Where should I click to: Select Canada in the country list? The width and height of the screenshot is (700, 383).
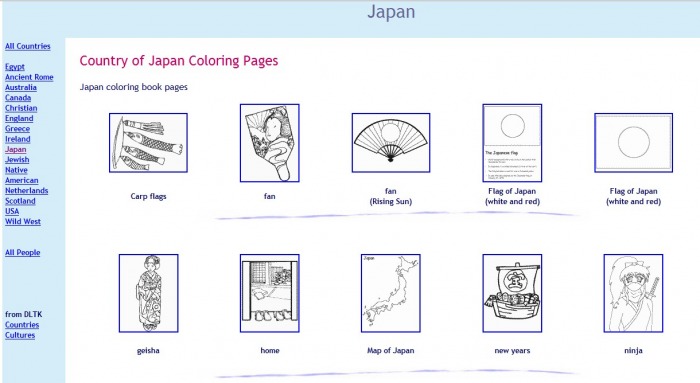18,98
